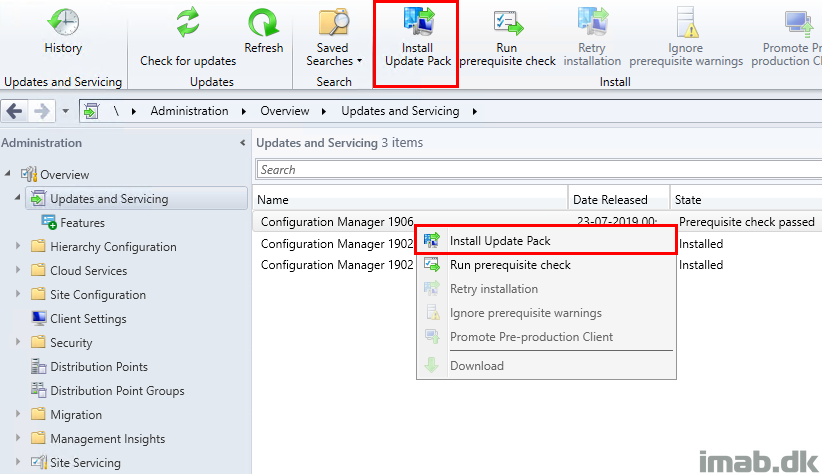The image size is (822, 474).
Task: Click the Updates and Servicing tree icon
Action: (x=38, y=199)
